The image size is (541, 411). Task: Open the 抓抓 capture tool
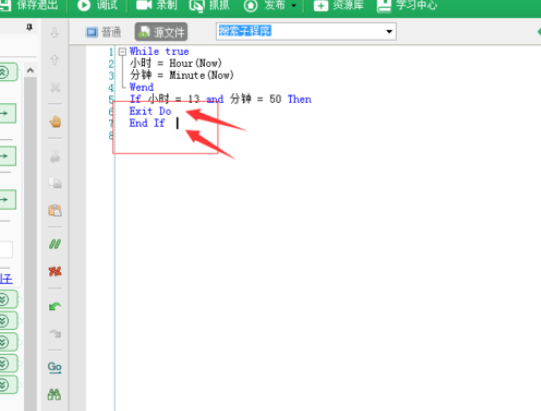[209, 5]
